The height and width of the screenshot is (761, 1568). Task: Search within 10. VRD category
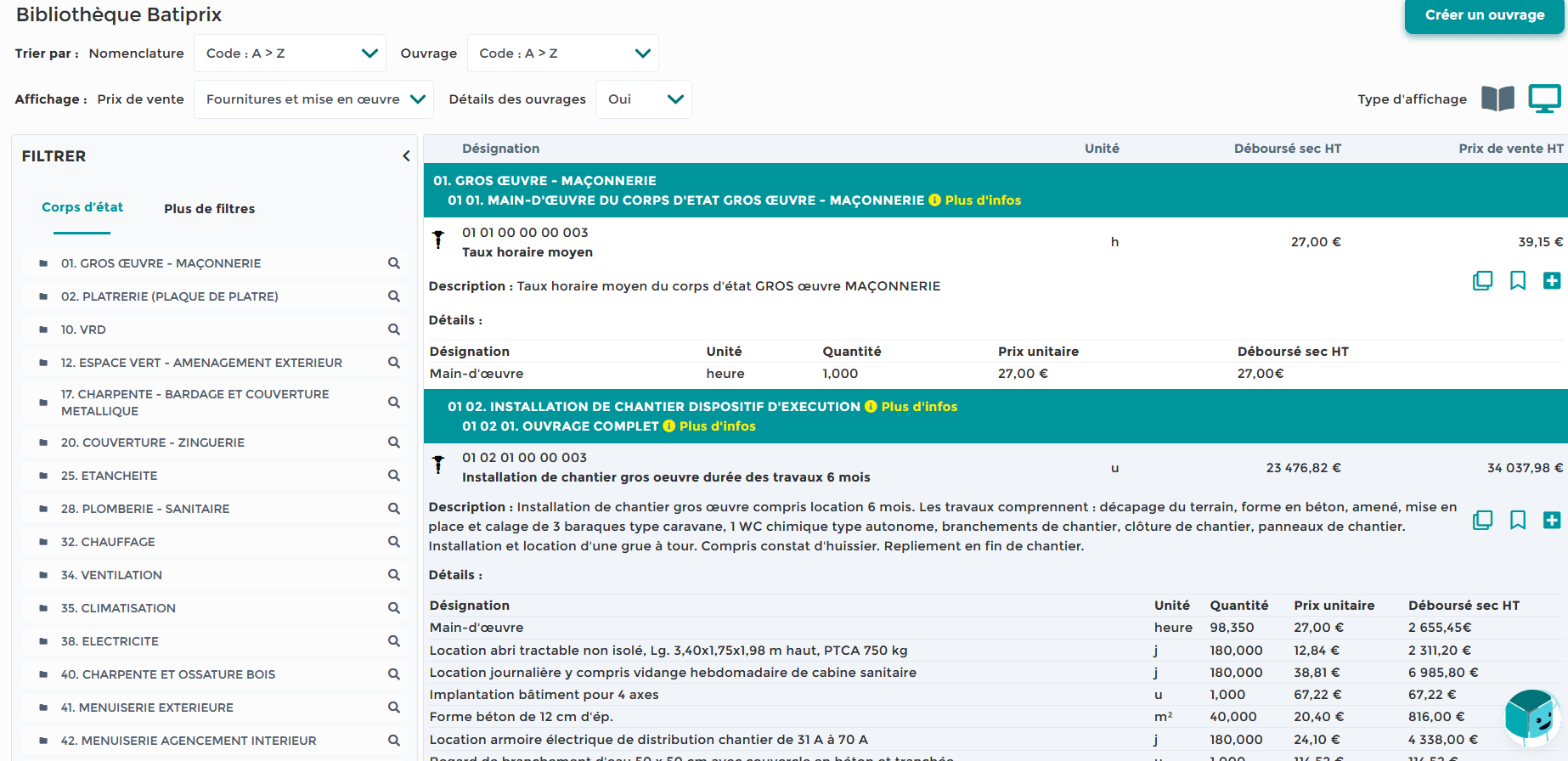pyautogui.click(x=394, y=330)
